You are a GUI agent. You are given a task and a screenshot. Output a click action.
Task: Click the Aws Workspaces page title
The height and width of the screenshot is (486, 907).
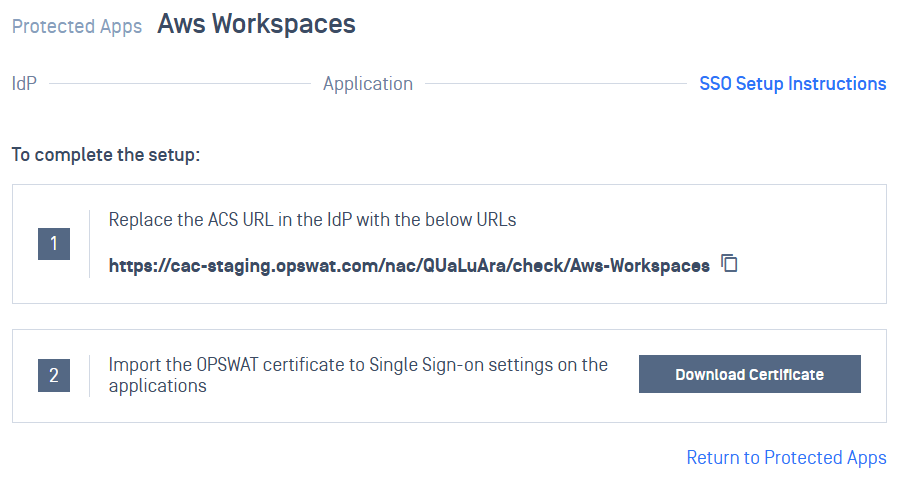pos(256,24)
